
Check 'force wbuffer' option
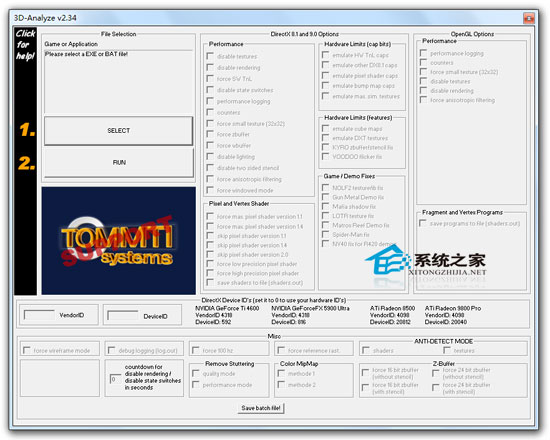coord(210,145)
